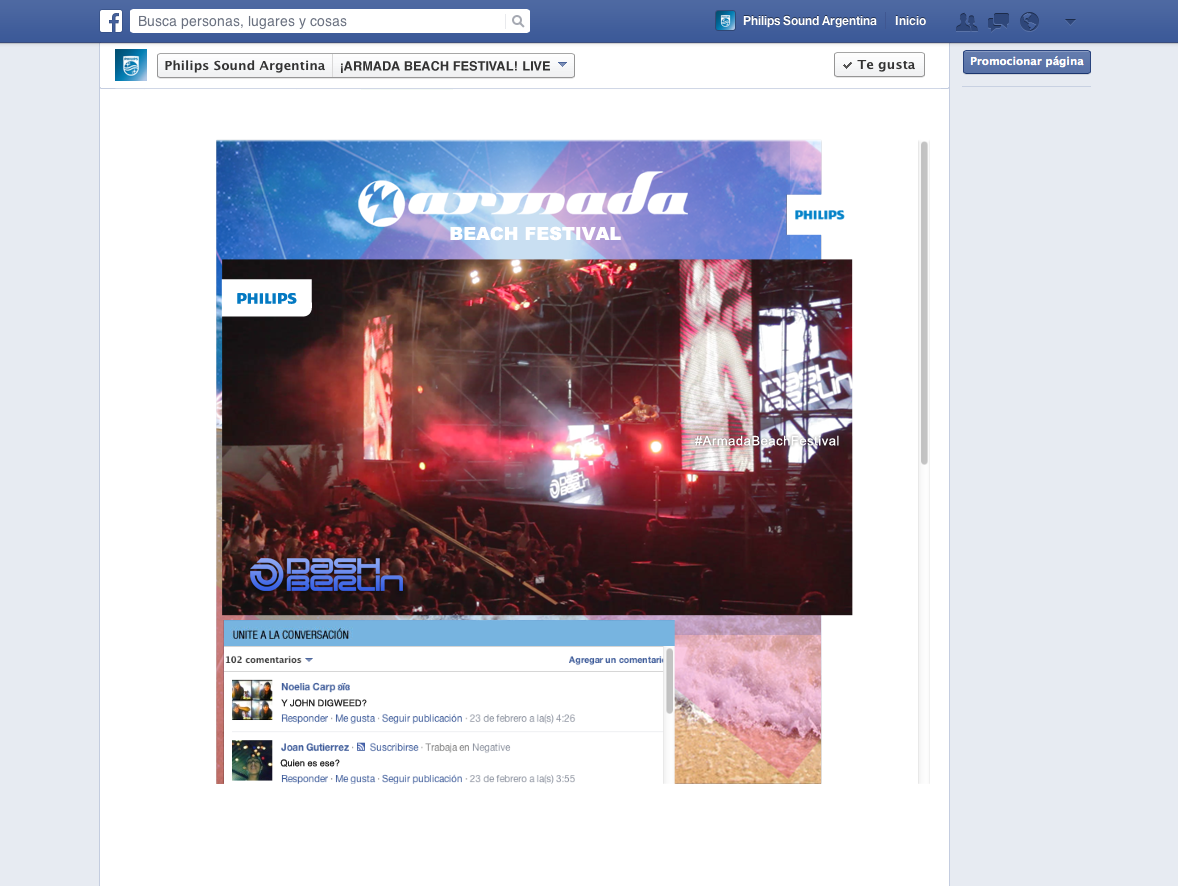Screen dimensions: 1178x886
Task: Click the page vertical scrollbar
Action: point(924,303)
